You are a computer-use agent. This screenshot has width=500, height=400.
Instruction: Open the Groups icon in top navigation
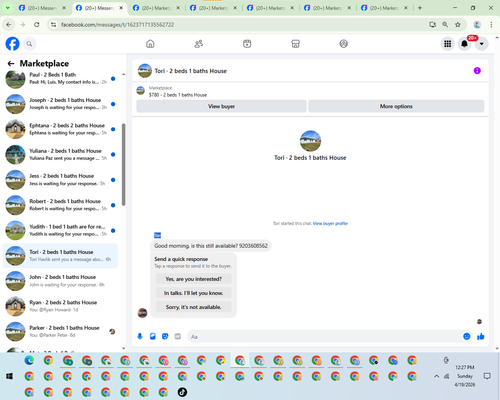[x=344, y=44]
